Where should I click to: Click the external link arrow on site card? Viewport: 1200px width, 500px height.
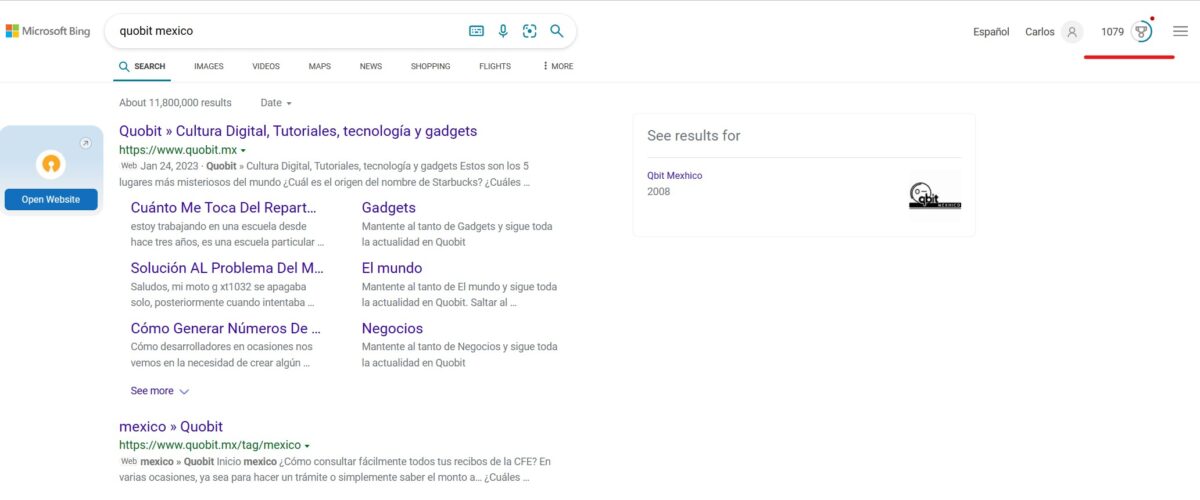click(85, 144)
